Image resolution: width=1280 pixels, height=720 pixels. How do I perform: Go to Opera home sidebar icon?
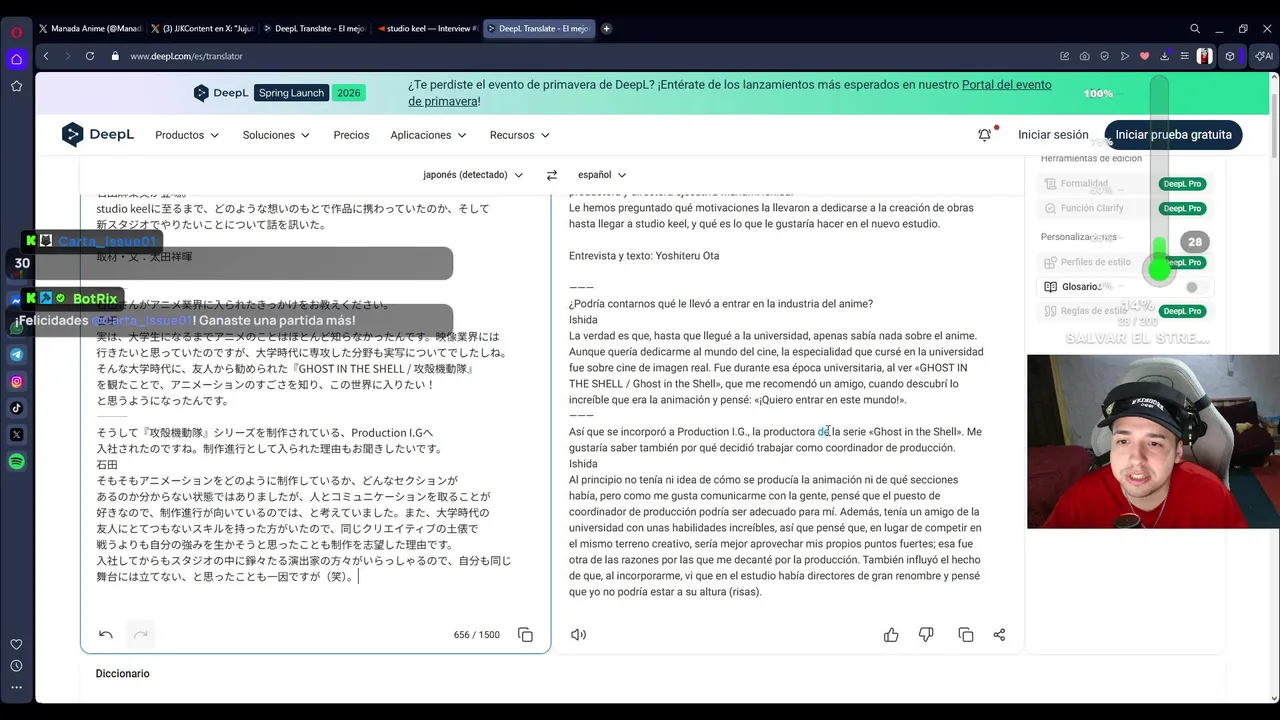(x=17, y=59)
